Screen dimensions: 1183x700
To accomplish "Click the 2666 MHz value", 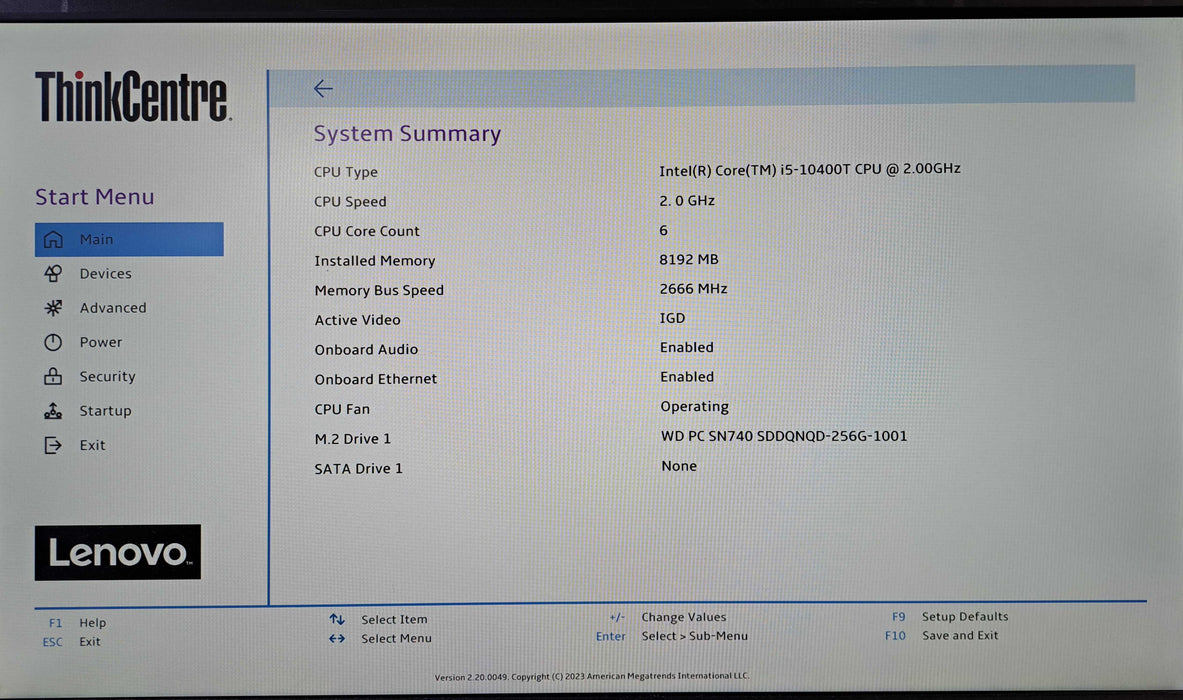I will click(693, 289).
